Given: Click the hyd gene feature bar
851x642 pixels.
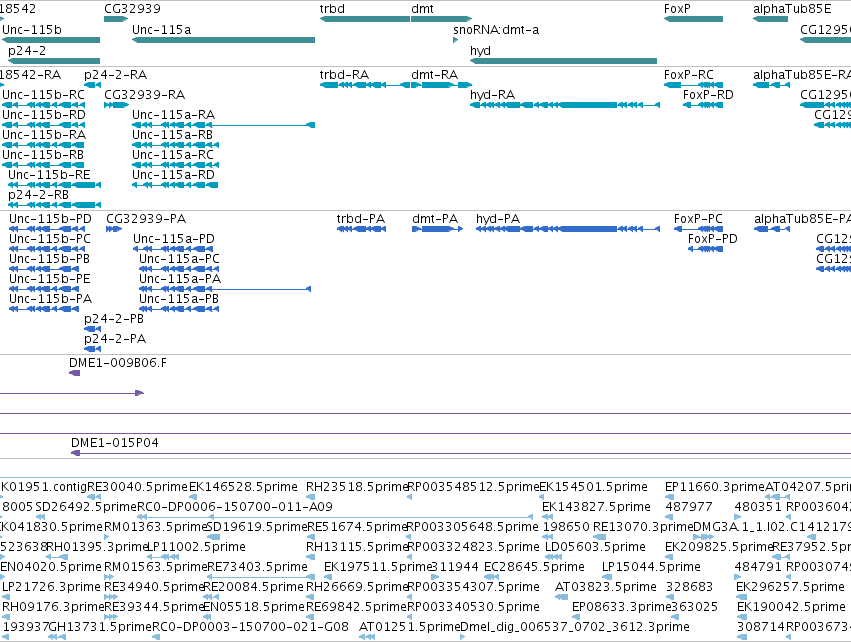Looking at the screenshot, I should tap(563, 61).
